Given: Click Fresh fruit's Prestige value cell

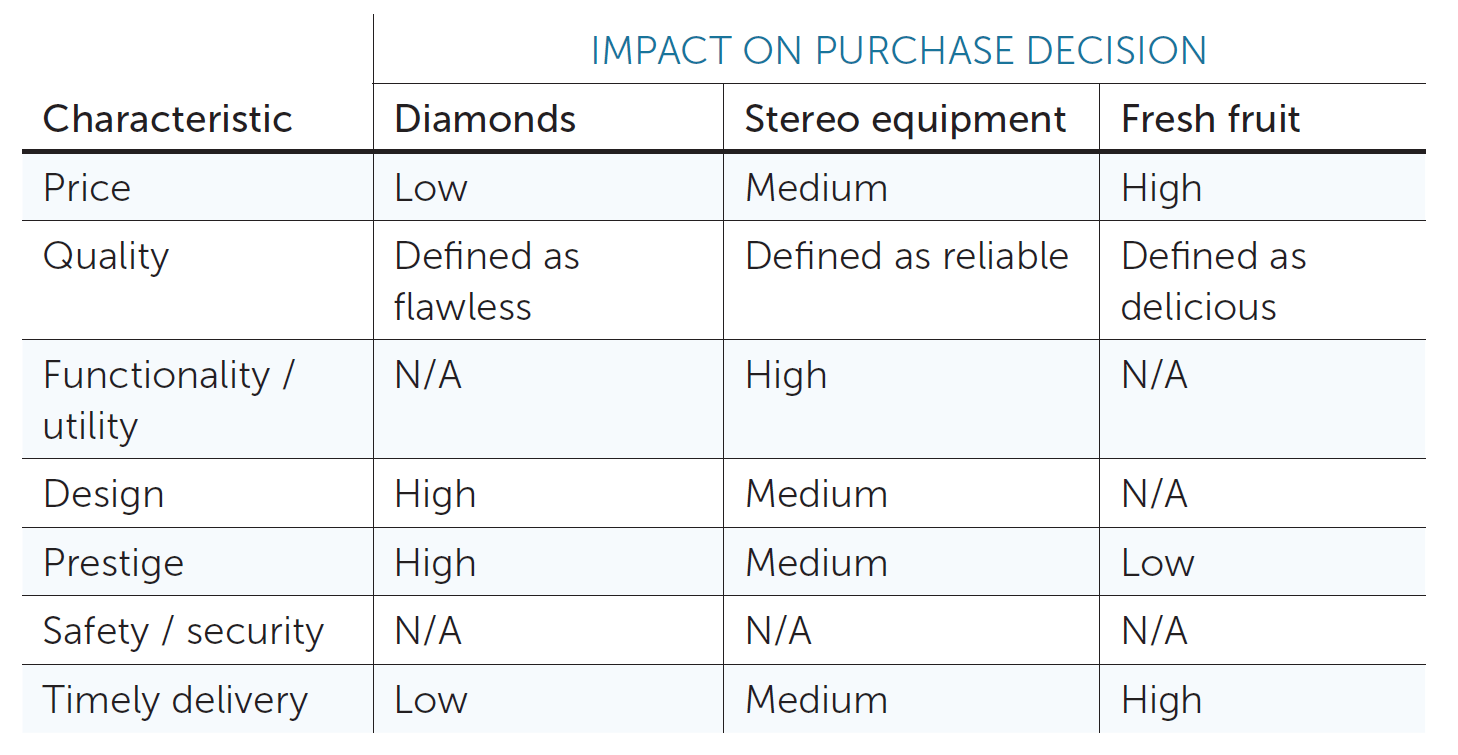Looking at the screenshot, I should (1157, 563).
